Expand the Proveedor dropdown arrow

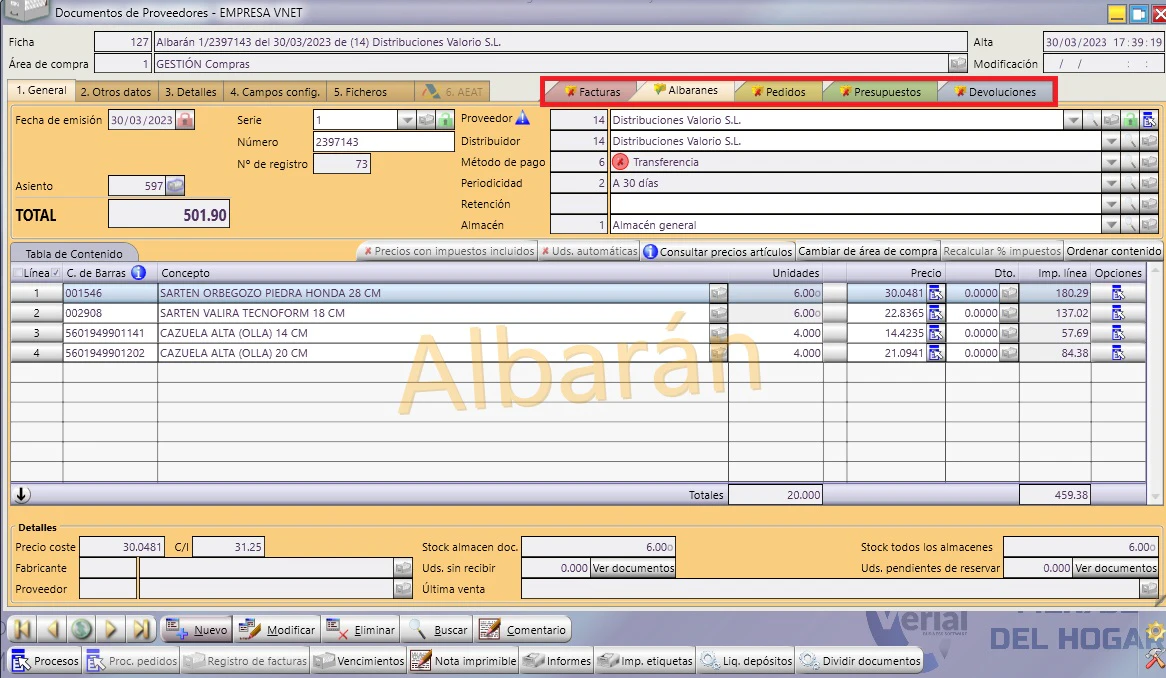(x=1072, y=120)
